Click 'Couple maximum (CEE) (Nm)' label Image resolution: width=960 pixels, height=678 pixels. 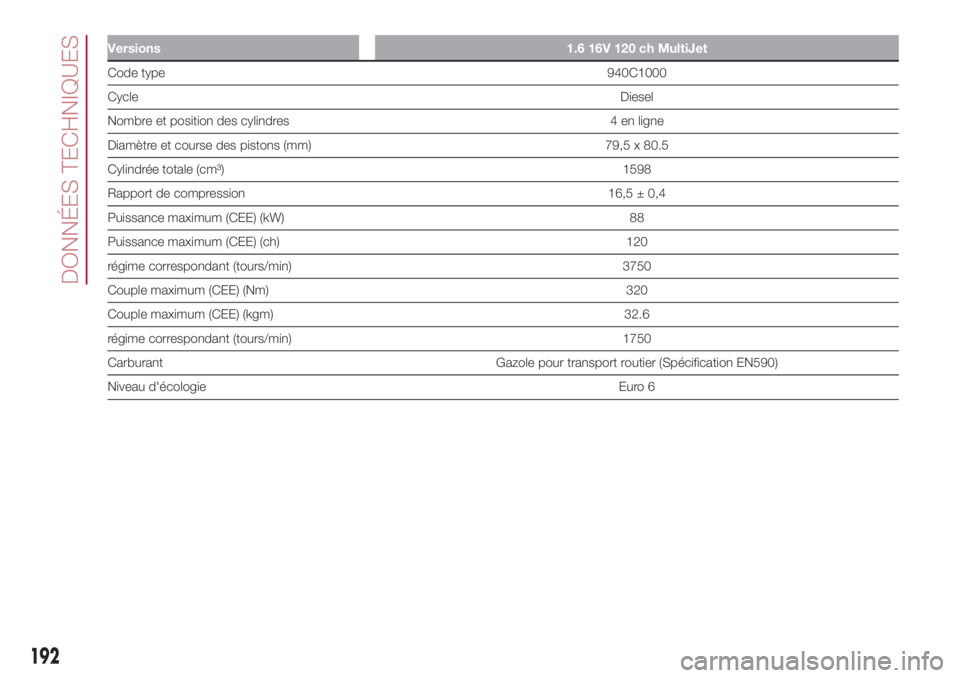[187, 290]
